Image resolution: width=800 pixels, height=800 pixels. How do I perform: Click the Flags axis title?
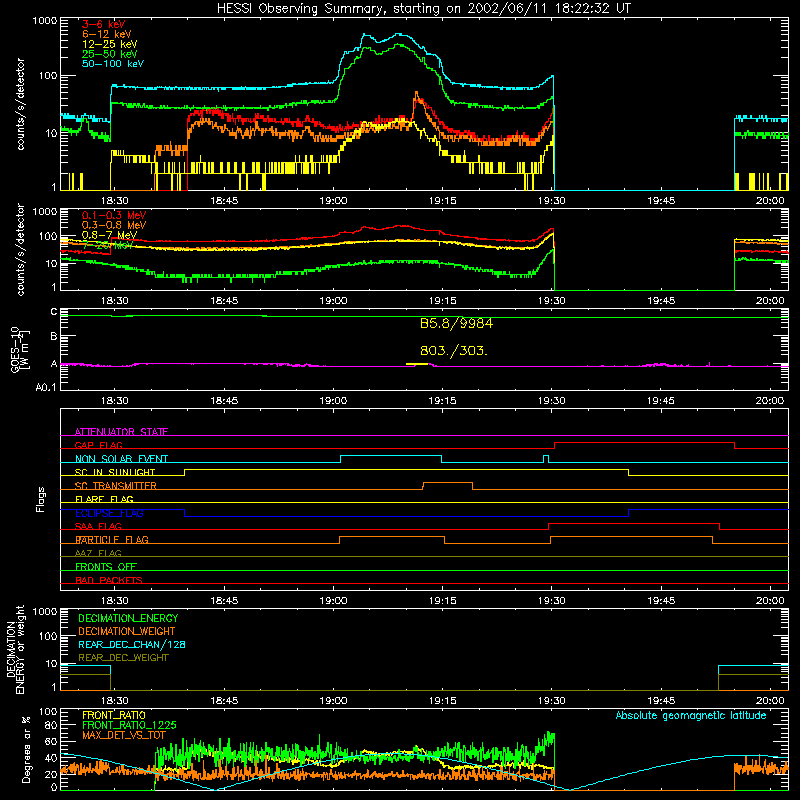click(x=41, y=499)
